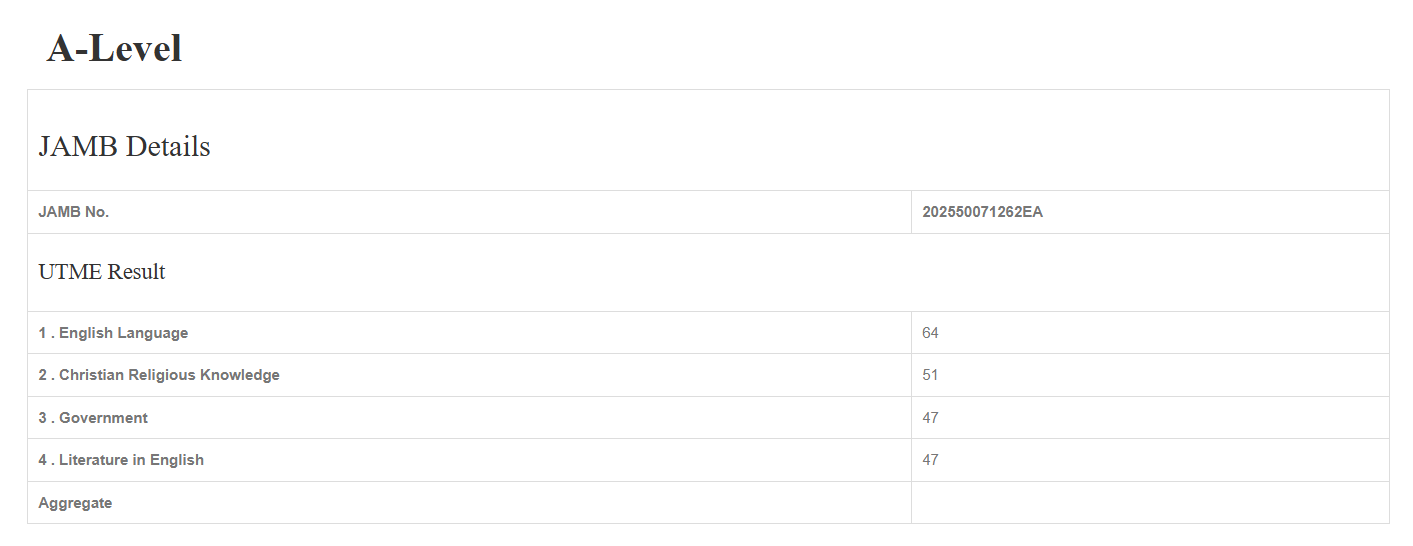This screenshot has width=1413, height=546.
Task: Select the Government score value
Action: (930, 418)
